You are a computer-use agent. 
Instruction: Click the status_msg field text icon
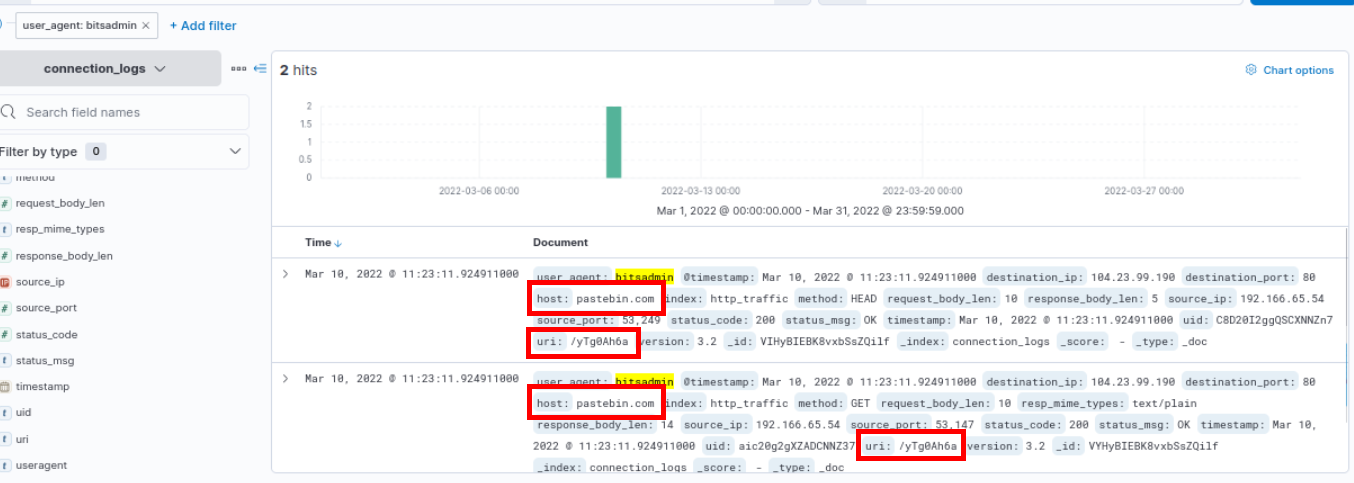point(6,360)
